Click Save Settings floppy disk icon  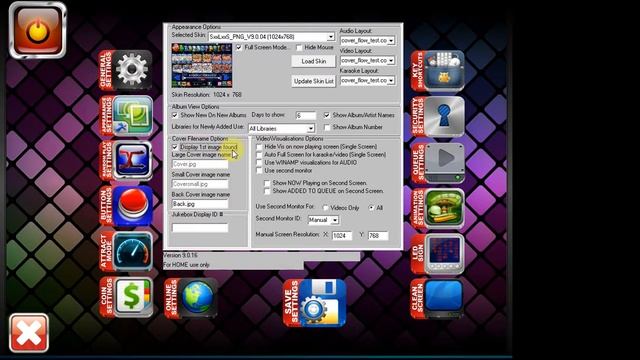(x=315, y=303)
